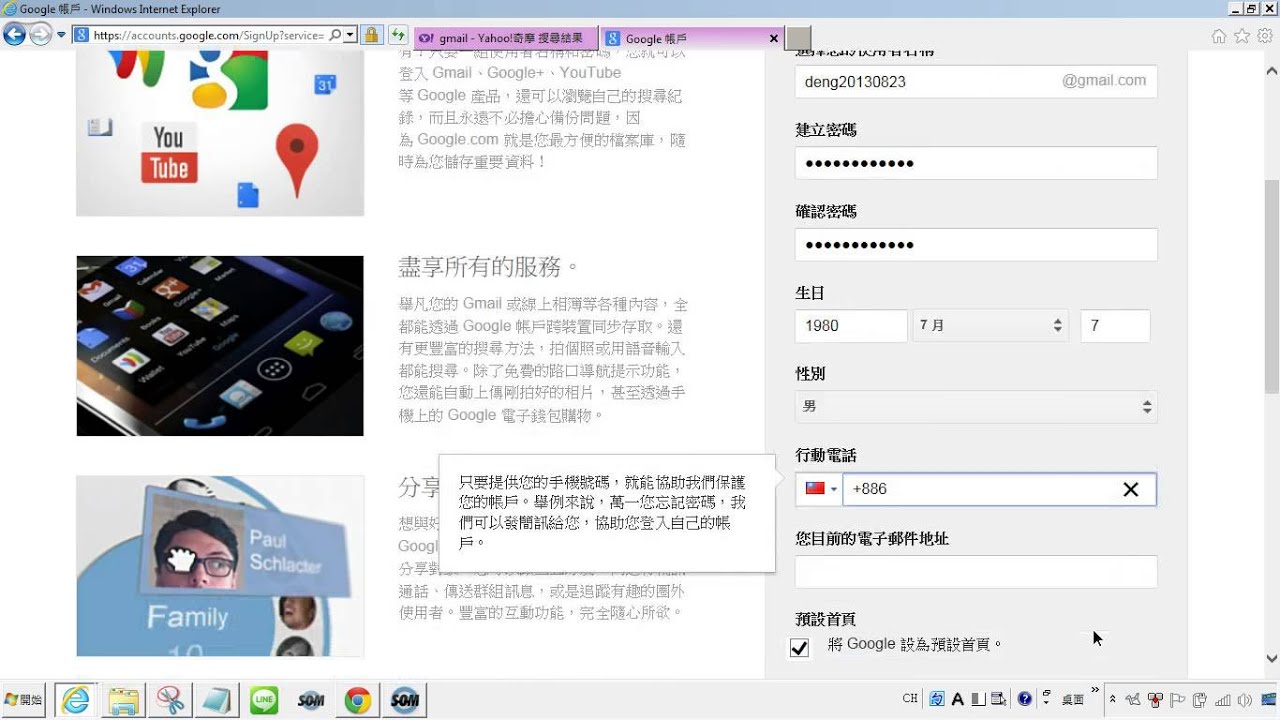
Task: Open the recent pages dropdown arrow
Action: [61, 35]
